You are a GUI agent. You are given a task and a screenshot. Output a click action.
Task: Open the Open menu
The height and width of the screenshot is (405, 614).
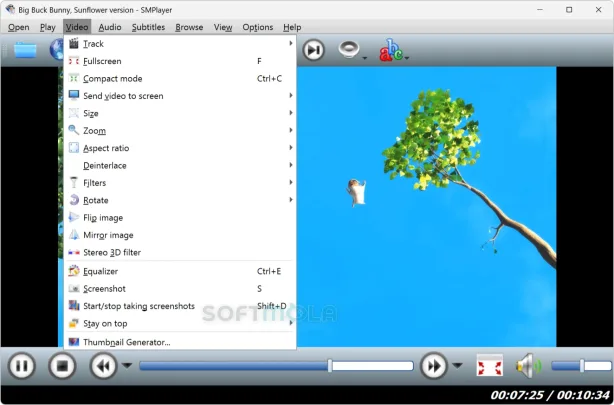point(19,27)
